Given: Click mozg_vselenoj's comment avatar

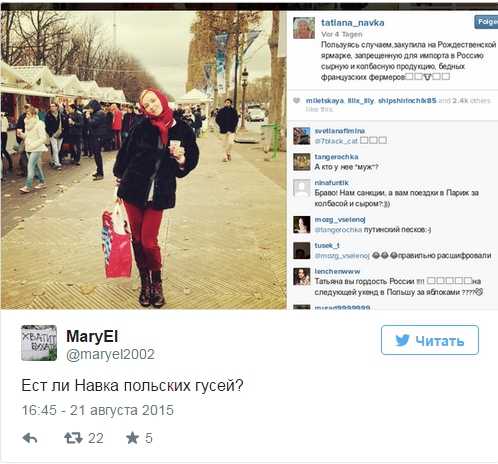Looking at the screenshot, I should coord(302,224).
